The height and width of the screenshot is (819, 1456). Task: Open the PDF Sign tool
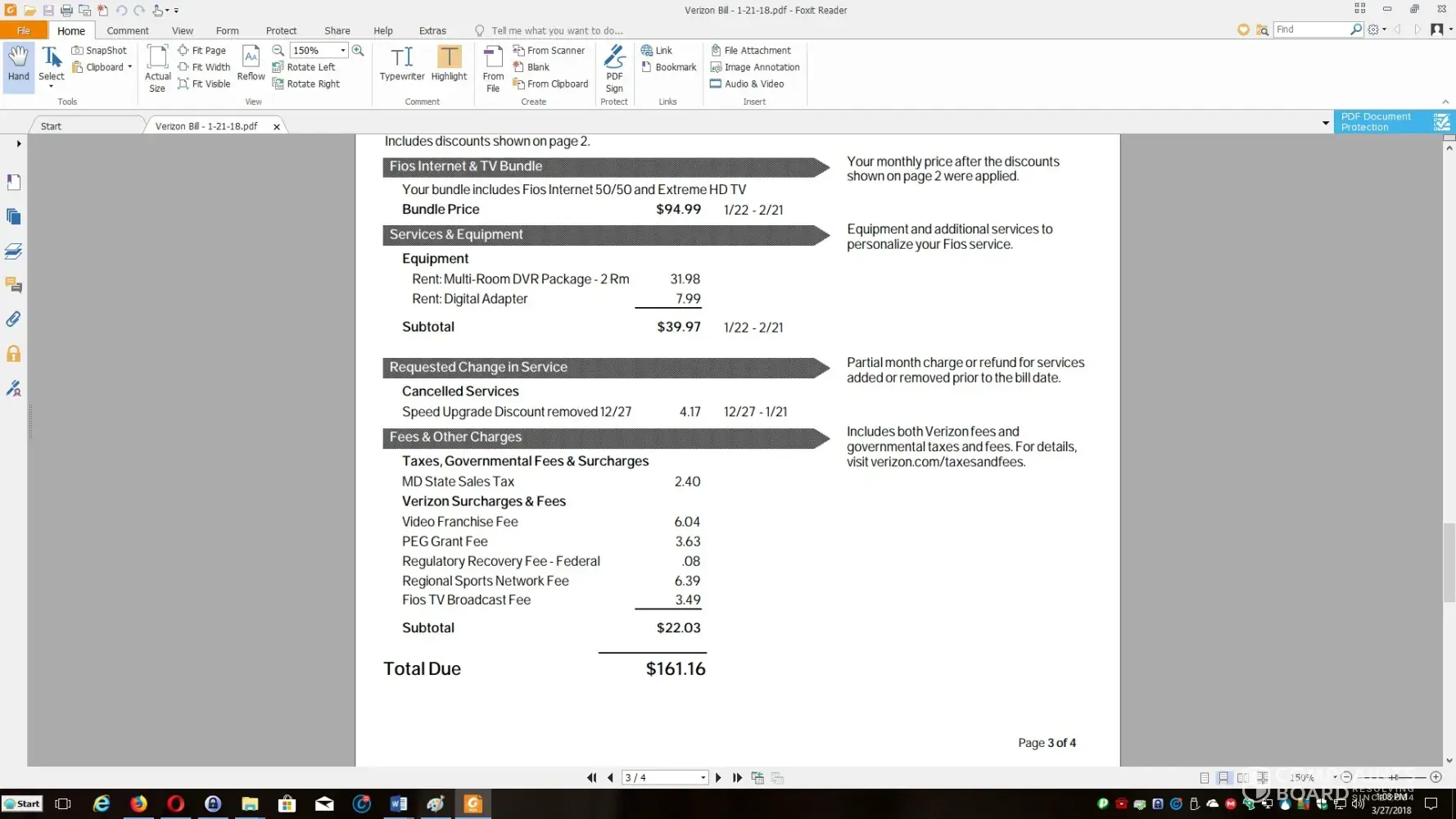(614, 68)
